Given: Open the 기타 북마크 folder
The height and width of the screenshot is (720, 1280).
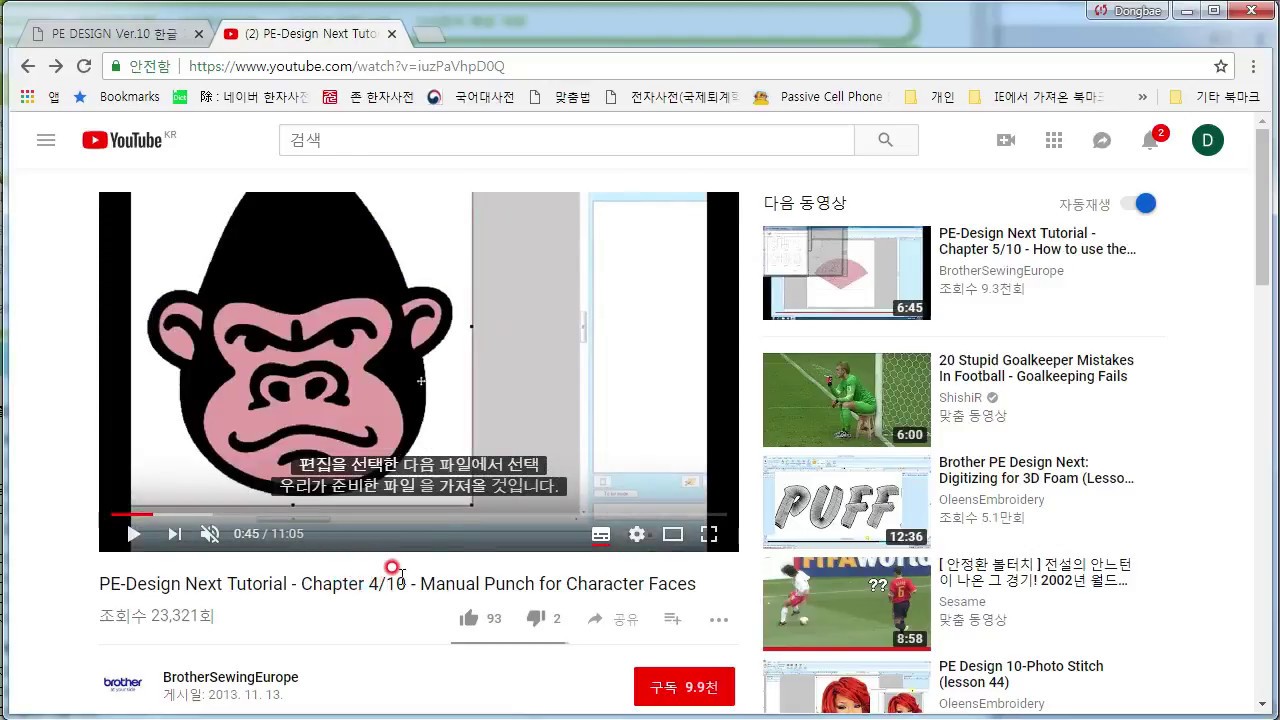Looking at the screenshot, I should tap(1214, 97).
